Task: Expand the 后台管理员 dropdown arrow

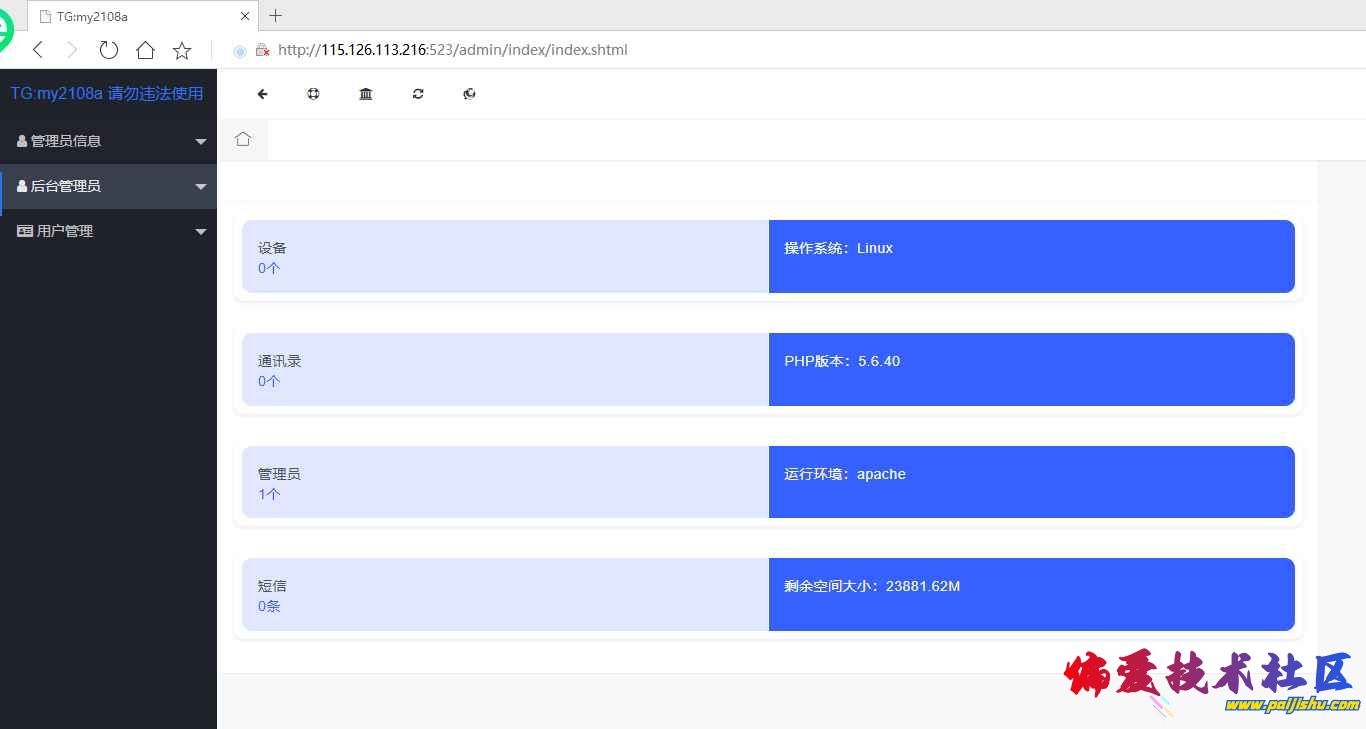Action: (201, 187)
